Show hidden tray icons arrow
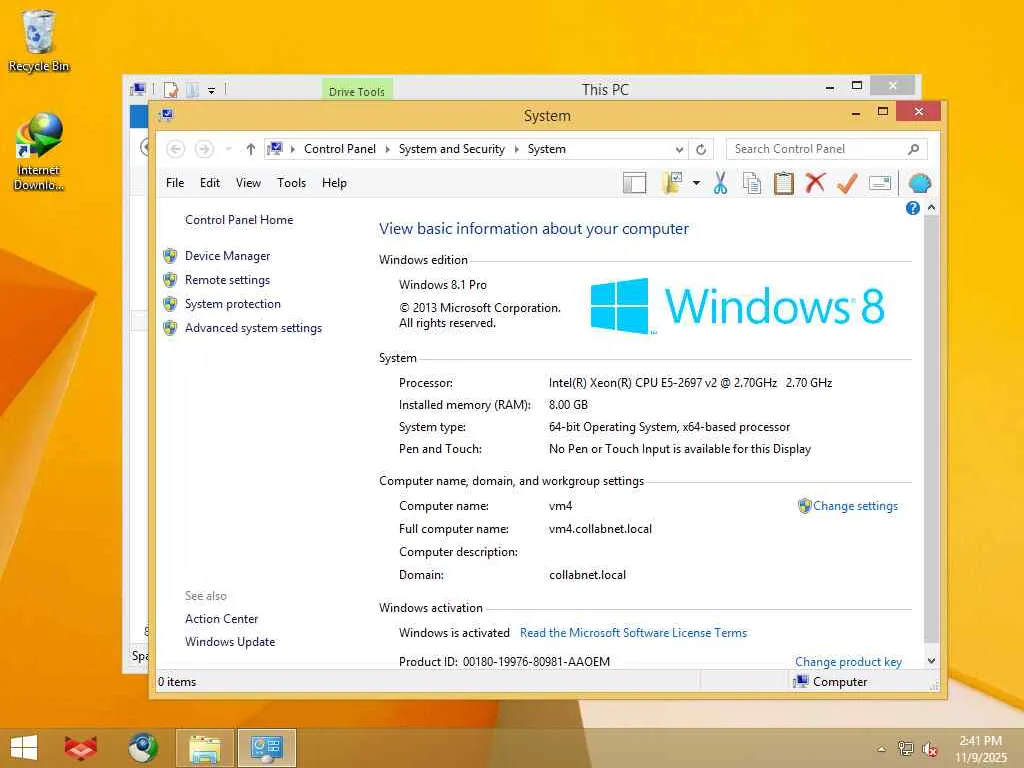The height and width of the screenshot is (768, 1024). [882, 749]
